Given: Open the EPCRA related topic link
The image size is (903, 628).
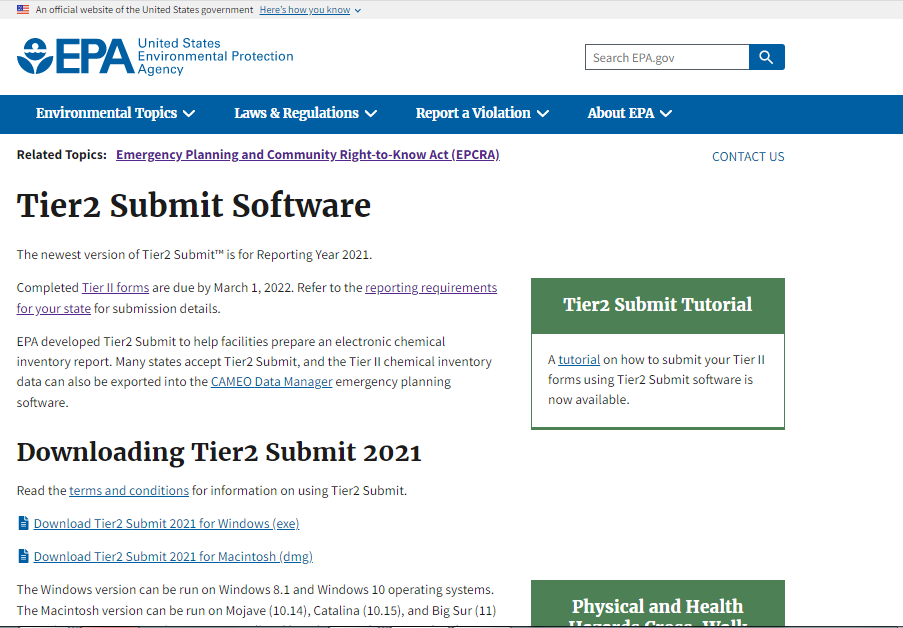Looking at the screenshot, I should (308, 154).
